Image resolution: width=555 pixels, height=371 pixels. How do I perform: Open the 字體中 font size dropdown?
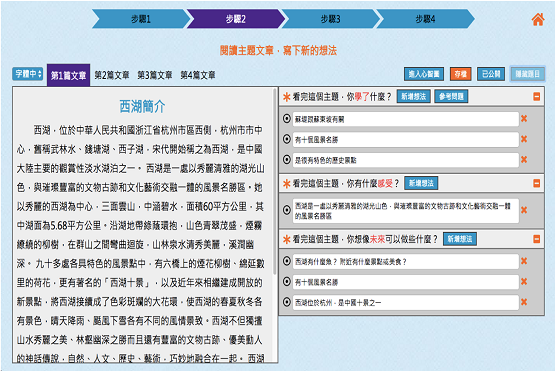28,74
